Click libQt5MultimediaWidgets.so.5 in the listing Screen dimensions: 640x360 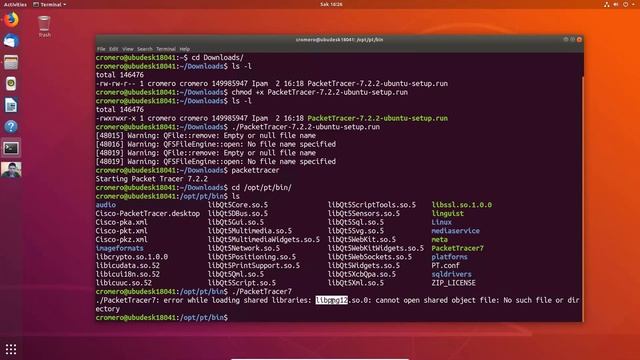(x=264, y=240)
